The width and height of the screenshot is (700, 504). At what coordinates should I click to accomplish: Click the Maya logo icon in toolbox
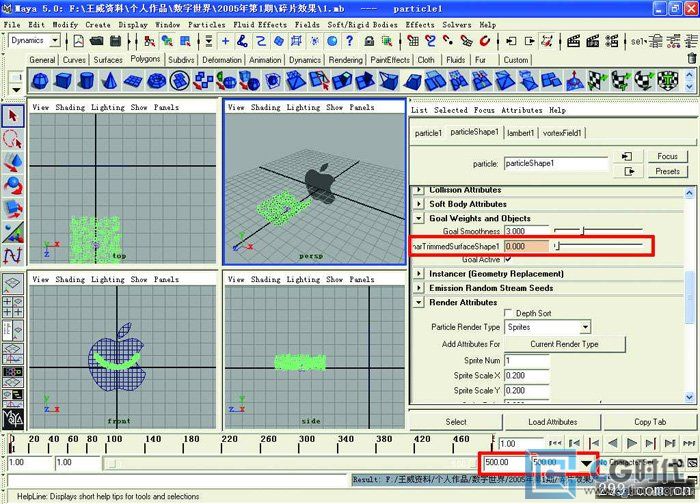pyautogui.click(x=13, y=419)
